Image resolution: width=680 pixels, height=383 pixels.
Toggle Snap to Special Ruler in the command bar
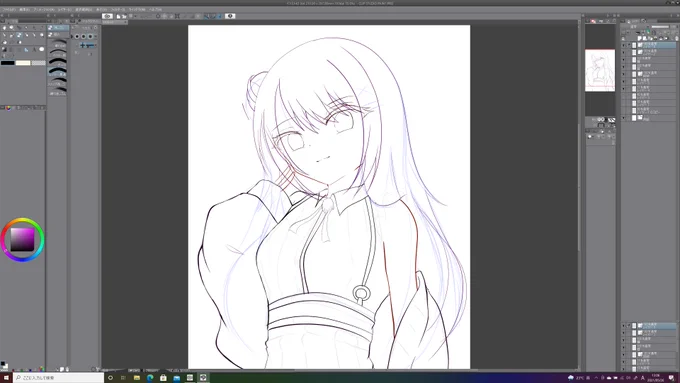(213, 16)
